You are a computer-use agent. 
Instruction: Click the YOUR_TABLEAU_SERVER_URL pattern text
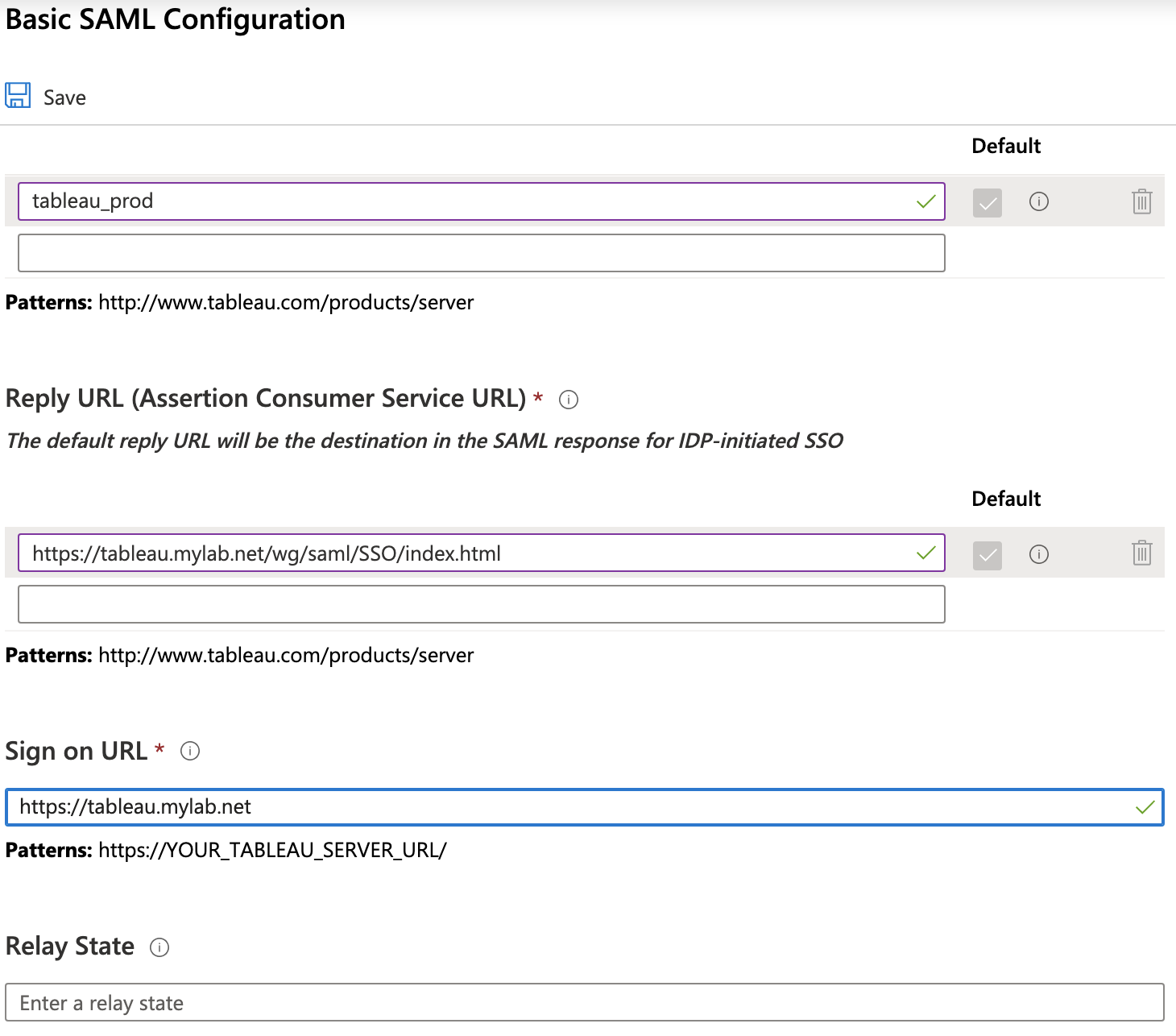(272, 851)
